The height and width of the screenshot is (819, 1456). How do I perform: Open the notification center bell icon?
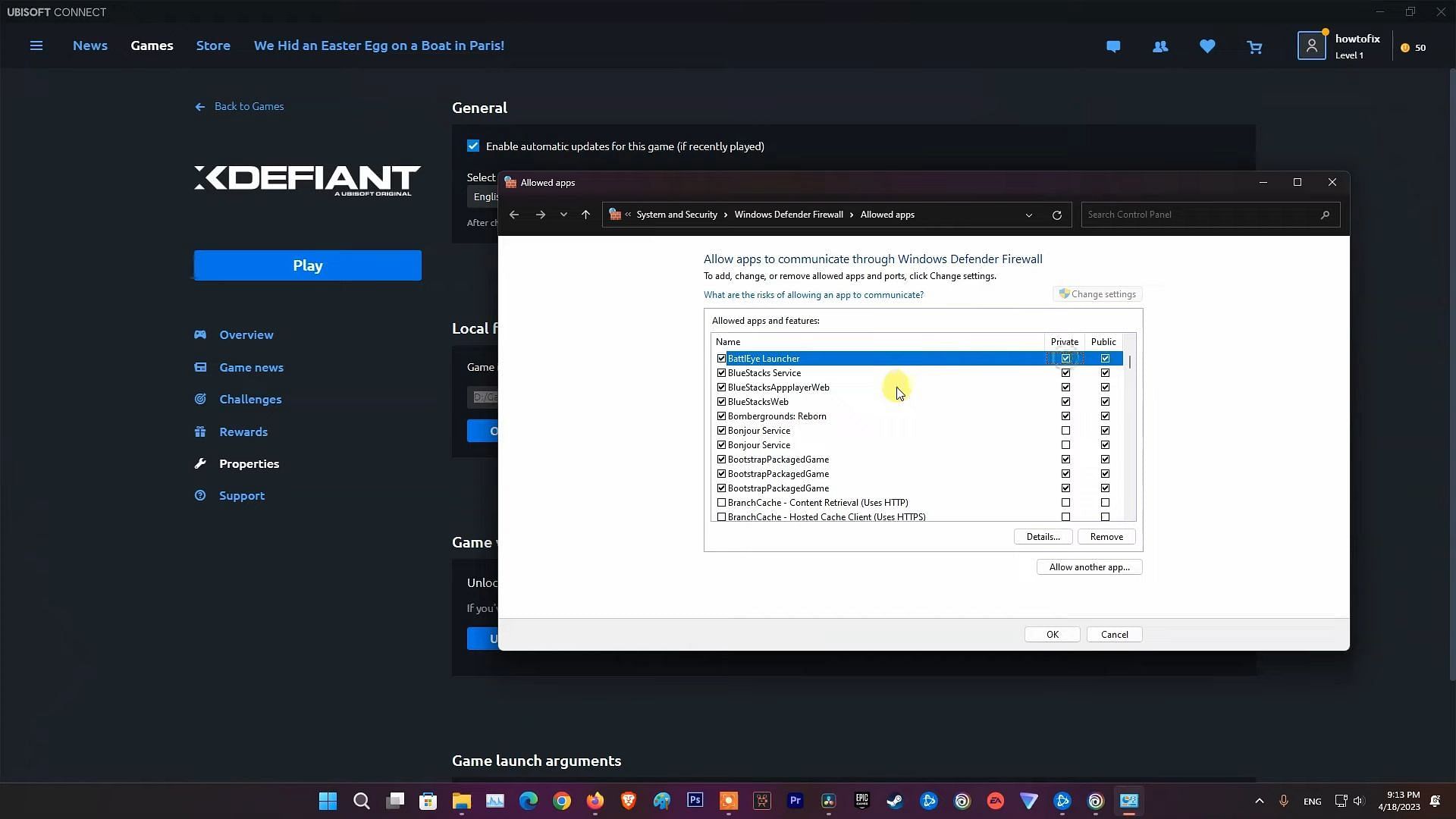coord(1435,801)
